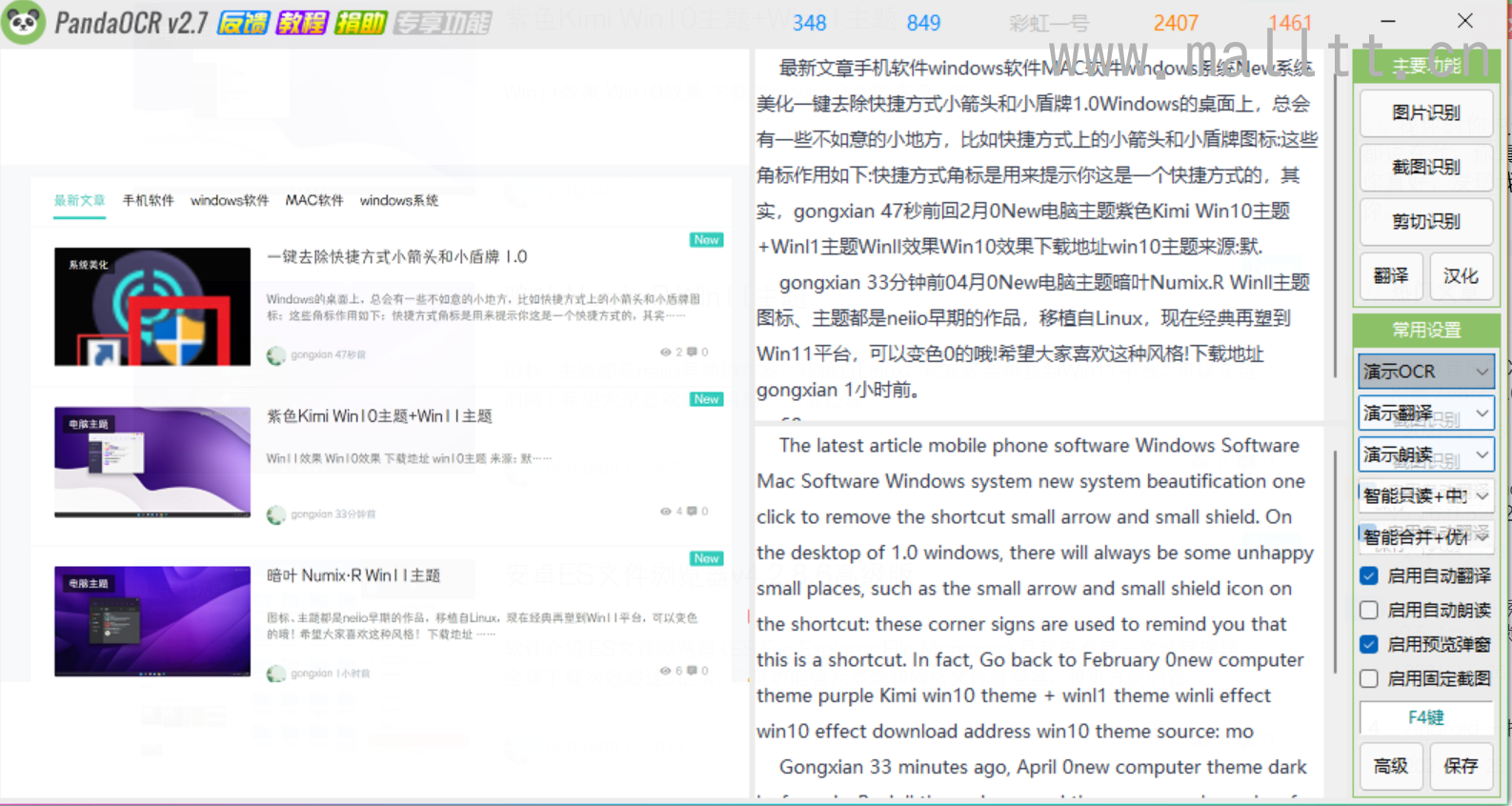
Task: Uncheck 启用预览弹窗 preview popup checkbox
Action: click(x=1369, y=644)
